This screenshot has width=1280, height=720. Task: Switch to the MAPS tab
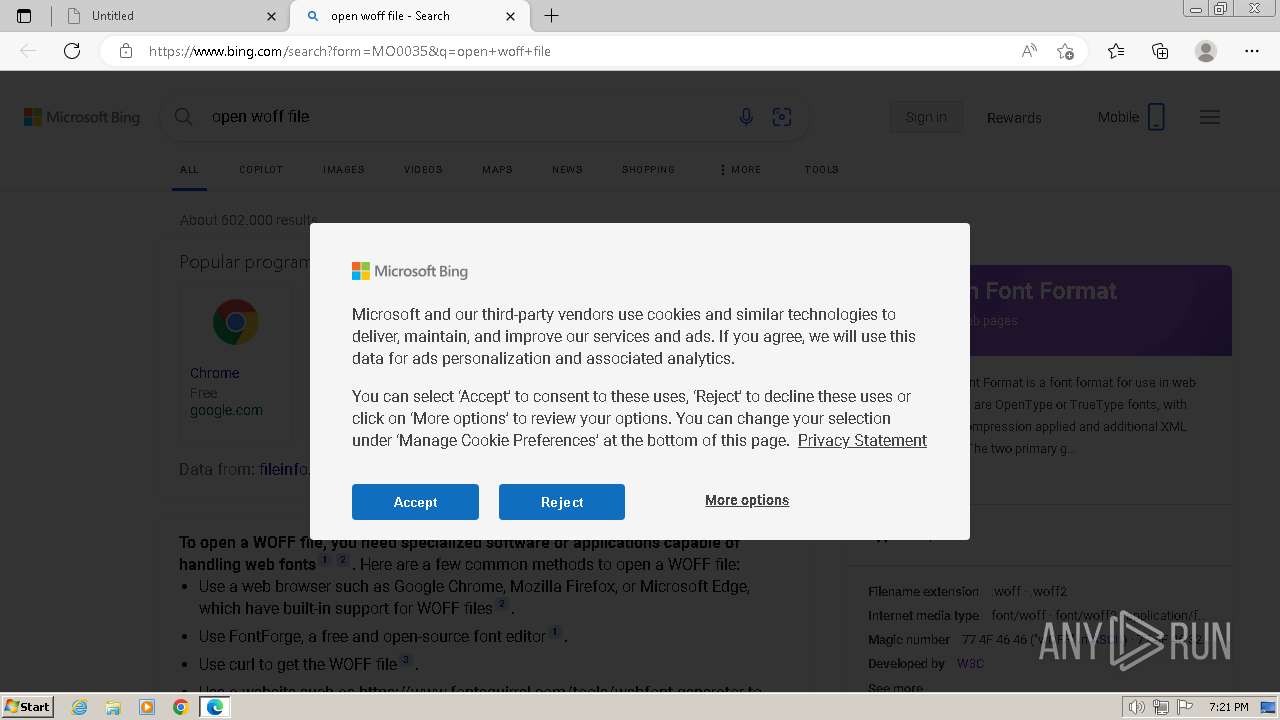tap(497, 170)
